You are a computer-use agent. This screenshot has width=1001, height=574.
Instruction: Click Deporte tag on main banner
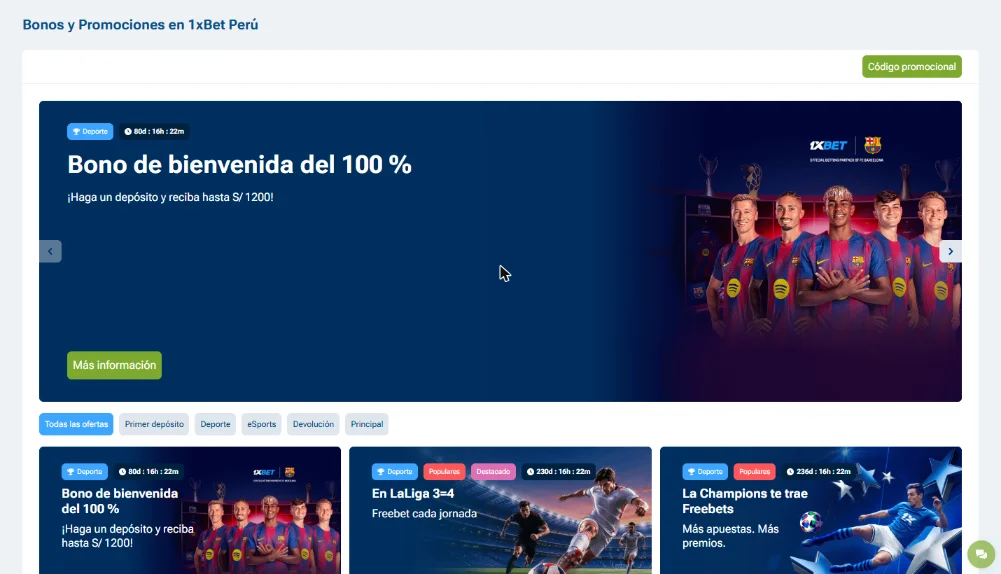point(90,132)
